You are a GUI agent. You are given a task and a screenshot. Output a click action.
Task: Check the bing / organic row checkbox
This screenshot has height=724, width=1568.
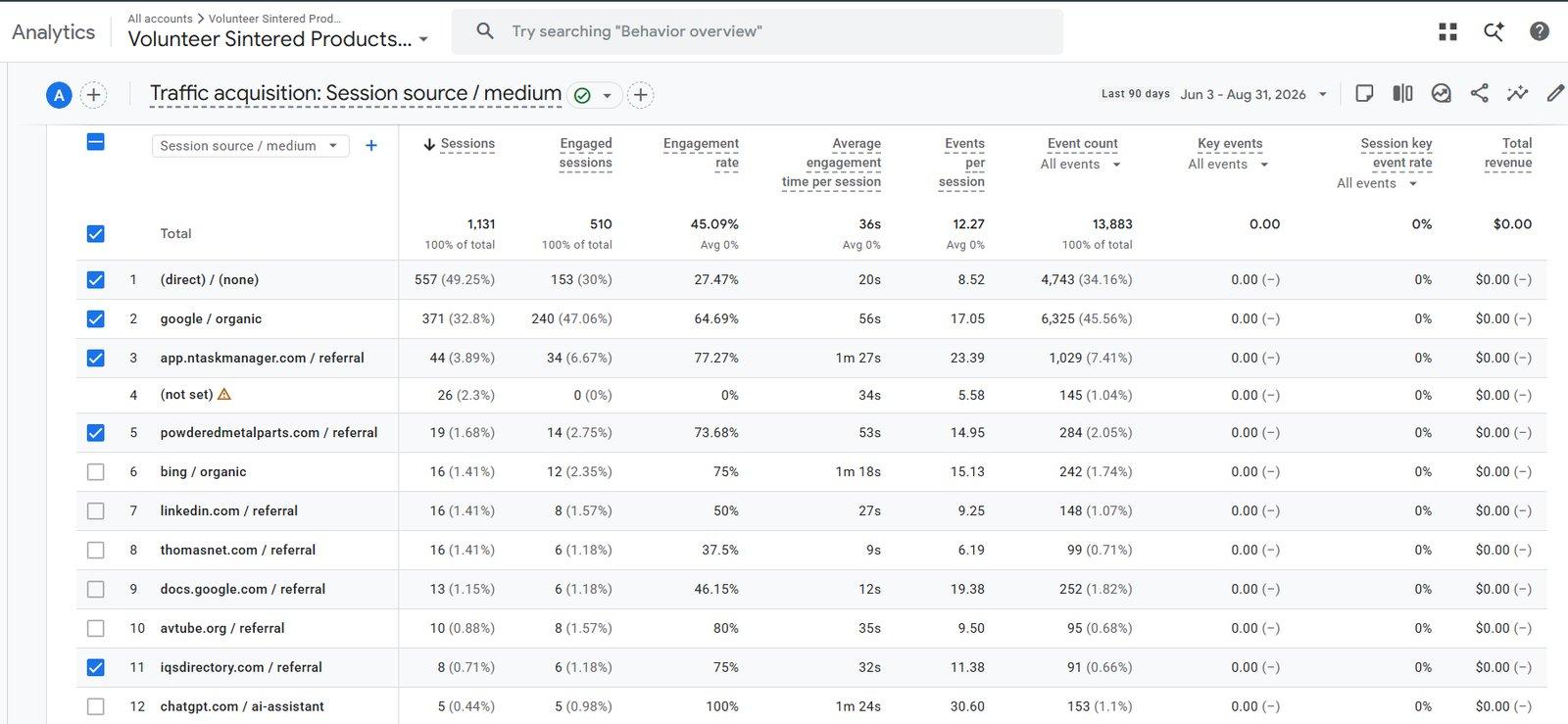[x=95, y=471]
